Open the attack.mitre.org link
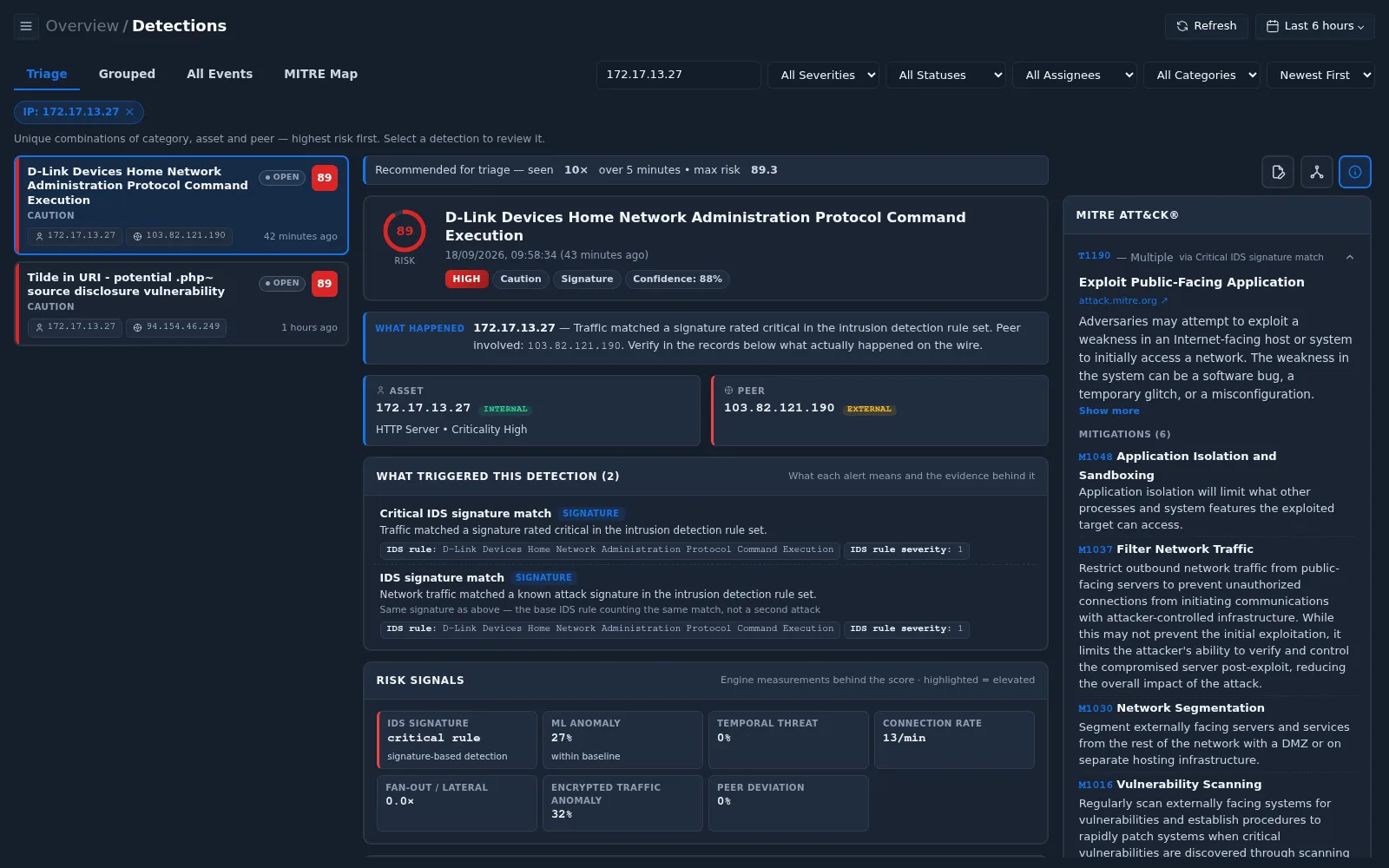1389x868 pixels. tap(1123, 301)
